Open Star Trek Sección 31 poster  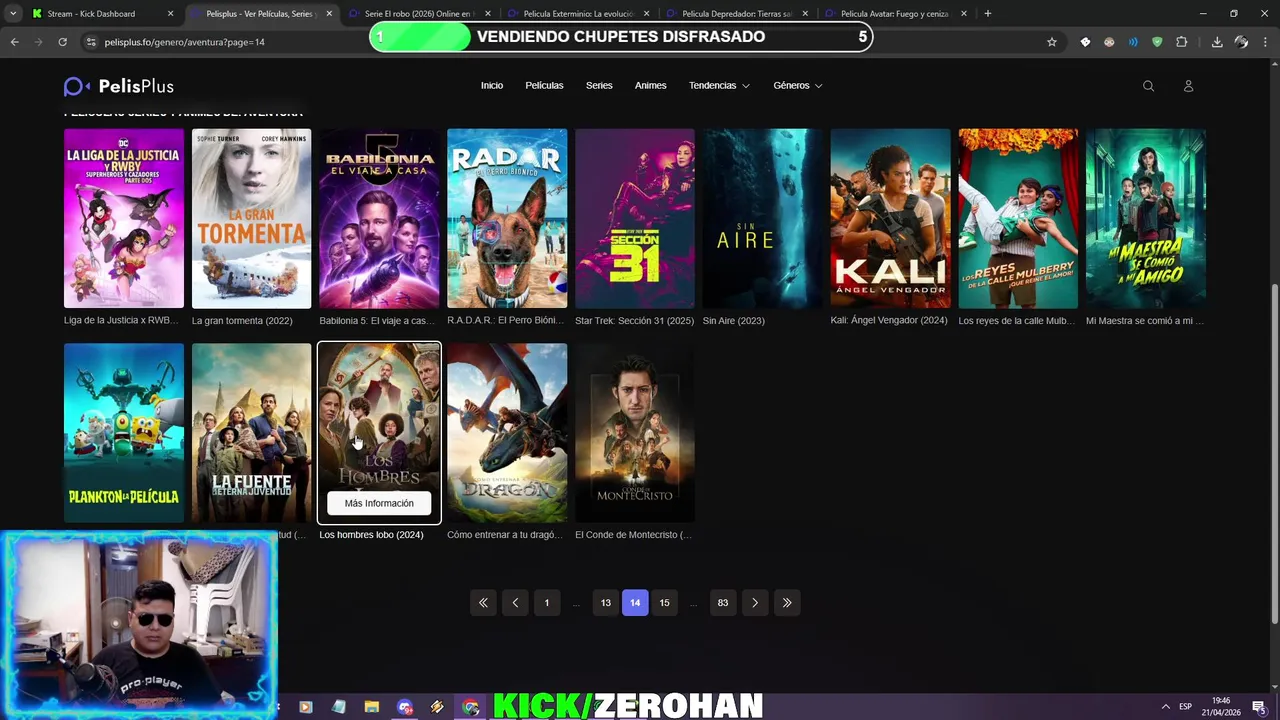tap(635, 218)
